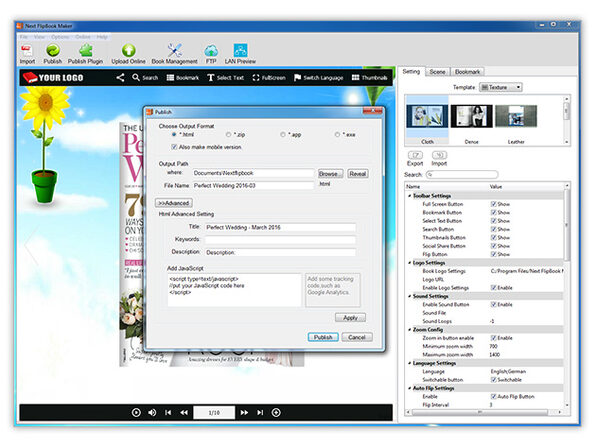This screenshot has height=447, width=596.
Task: Go to previous page button
Action: pyautogui.click(x=184, y=412)
